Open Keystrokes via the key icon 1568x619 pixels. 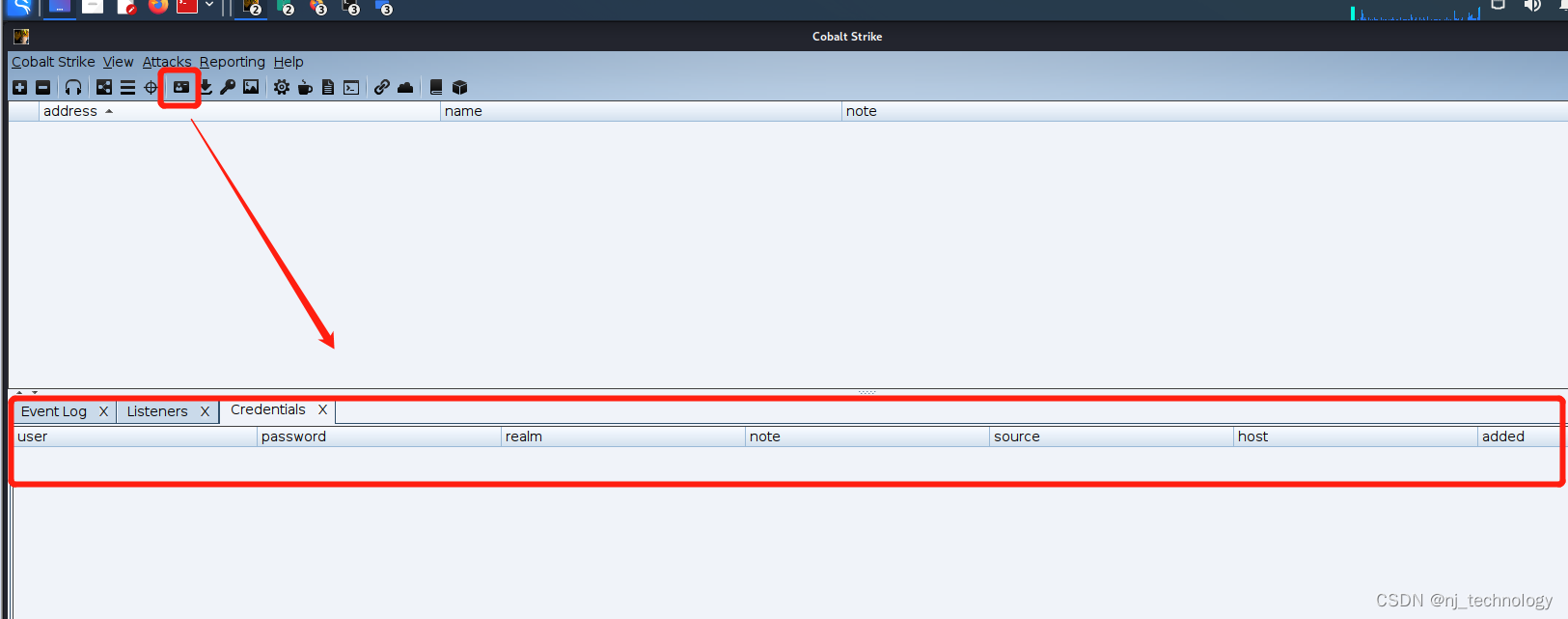tap(228, 88)
